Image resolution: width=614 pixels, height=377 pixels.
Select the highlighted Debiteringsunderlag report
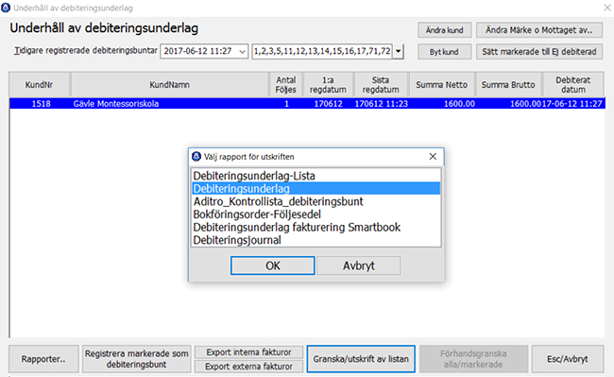tap(316, 189)
